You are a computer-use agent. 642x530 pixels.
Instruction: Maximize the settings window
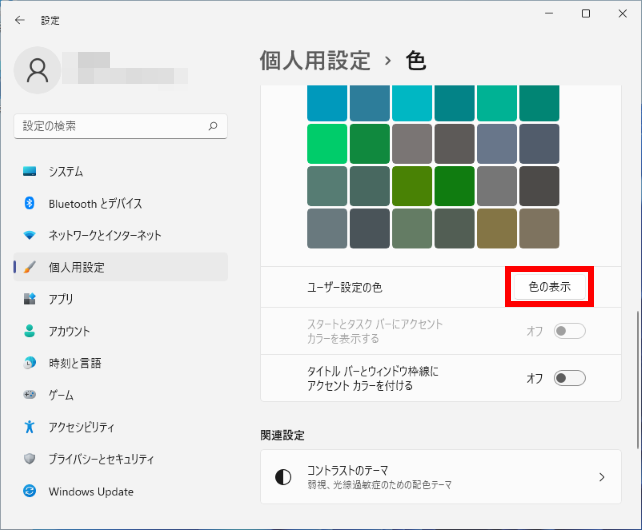(x=586, y=14)
